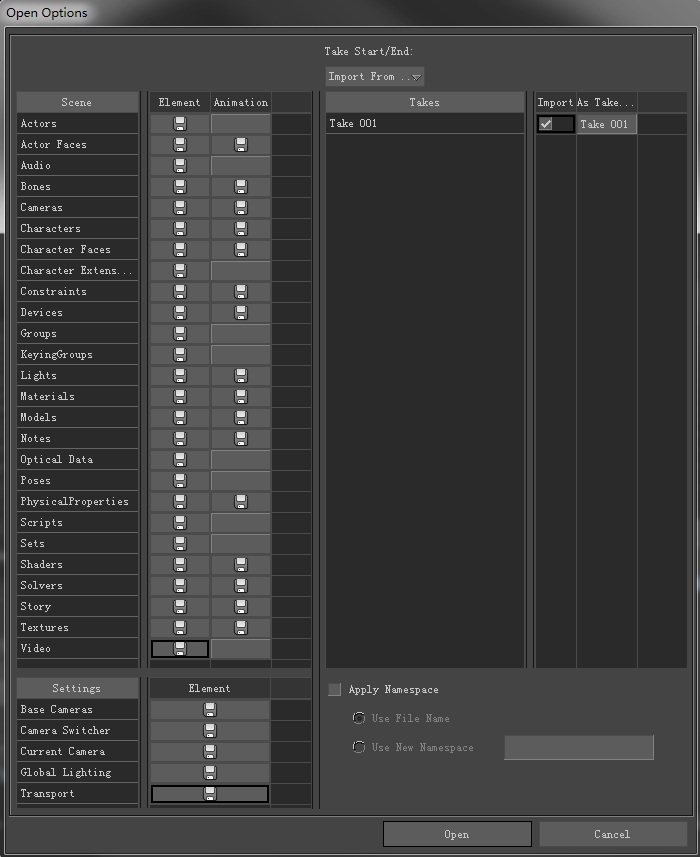Toggle Base Cameras settings element icon

(x=210, y=709)
